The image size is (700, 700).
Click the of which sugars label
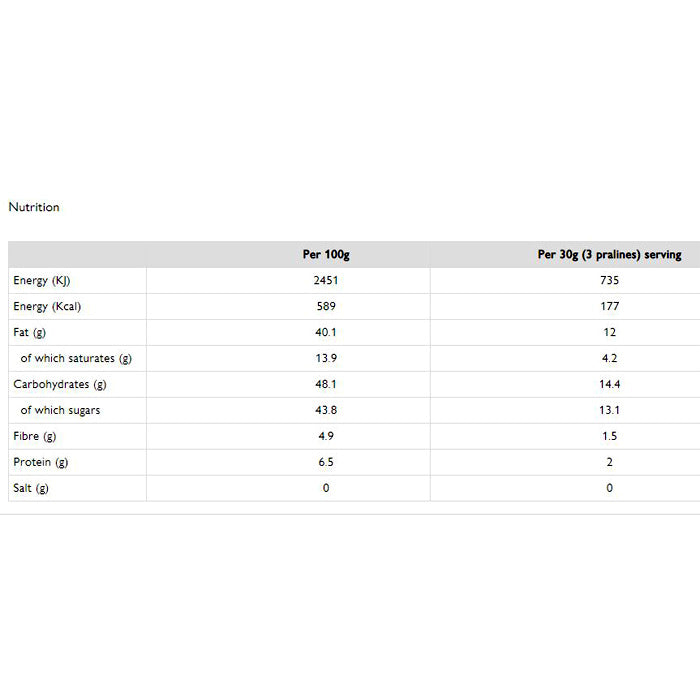(x=60, y=411)
